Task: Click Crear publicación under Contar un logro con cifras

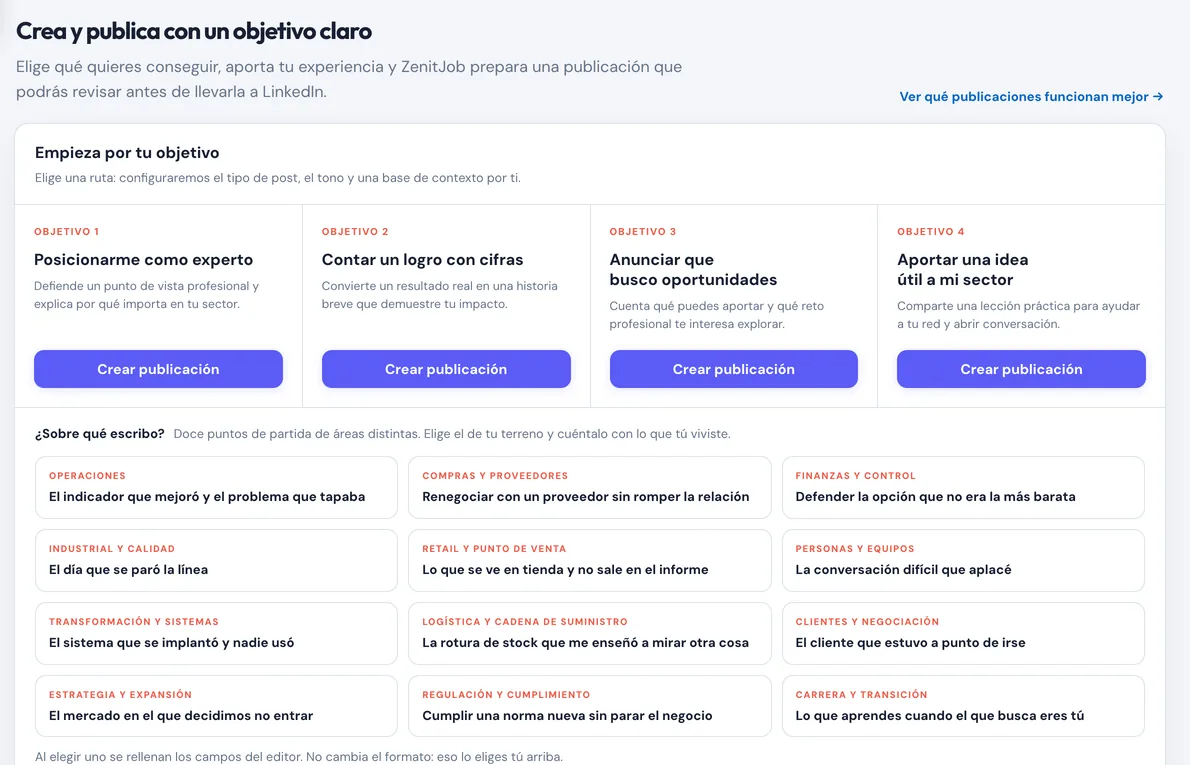Action: coord(446,369)
